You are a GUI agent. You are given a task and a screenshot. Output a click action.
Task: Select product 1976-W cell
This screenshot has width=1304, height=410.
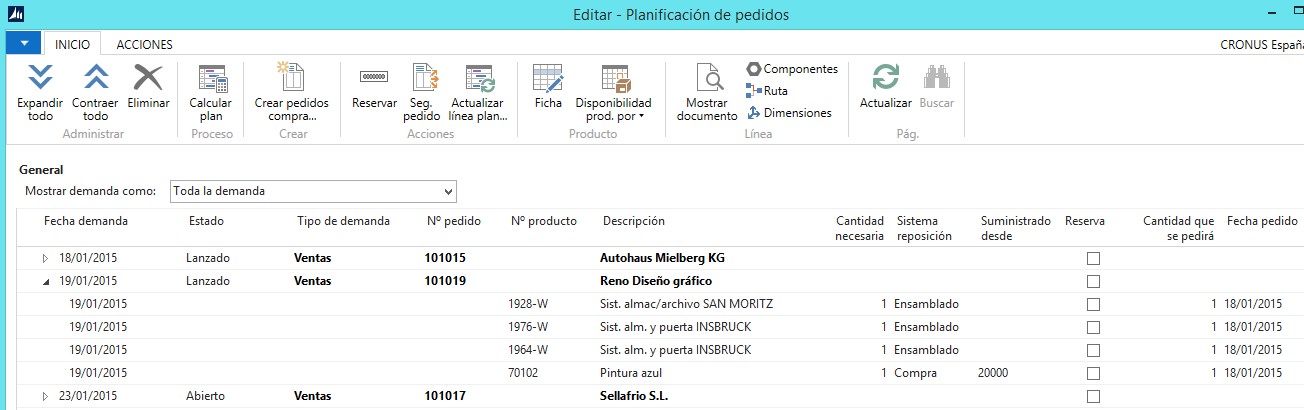pos(529,327)
